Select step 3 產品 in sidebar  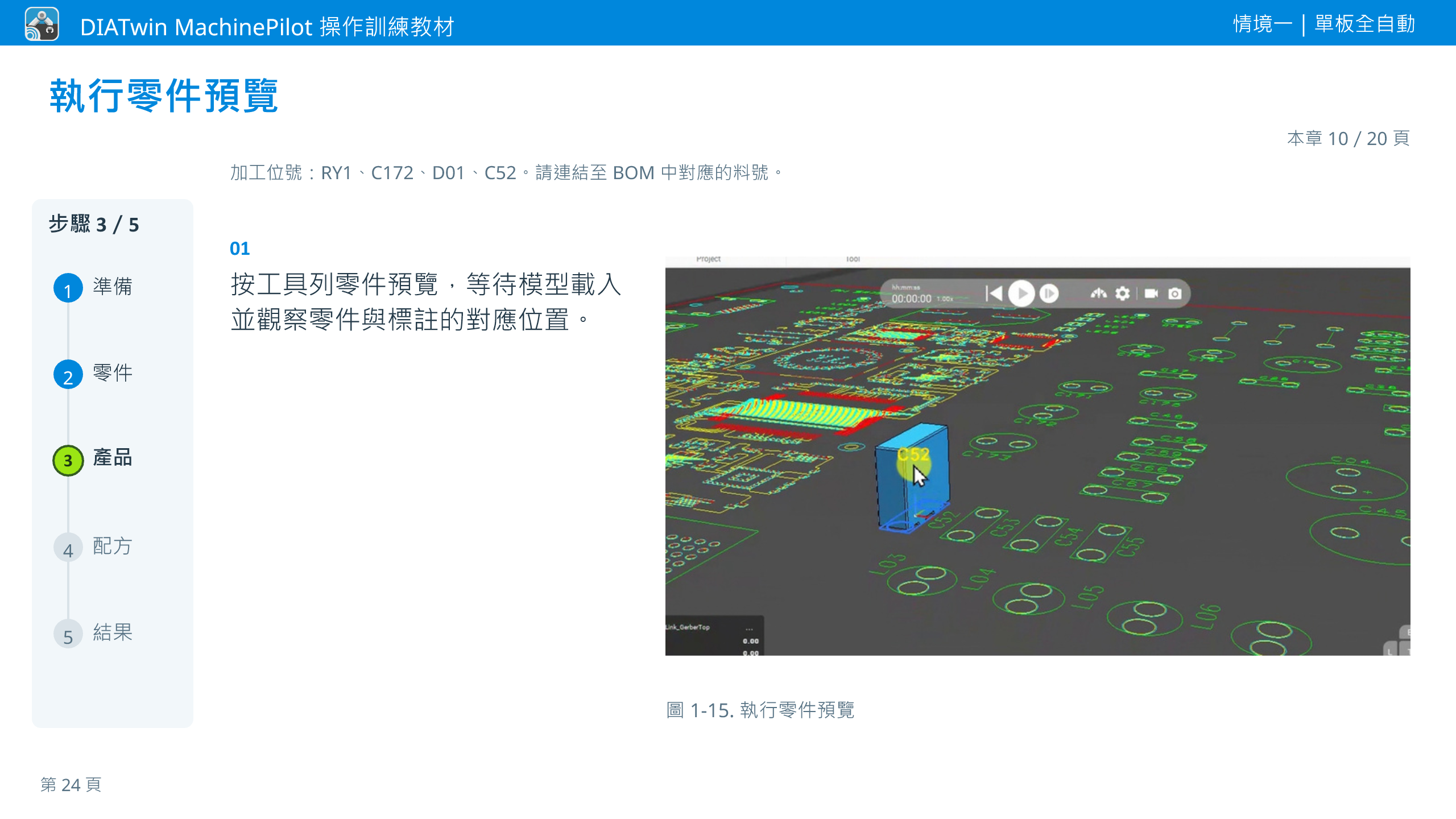pyautogui.click(x=93, y=460)
